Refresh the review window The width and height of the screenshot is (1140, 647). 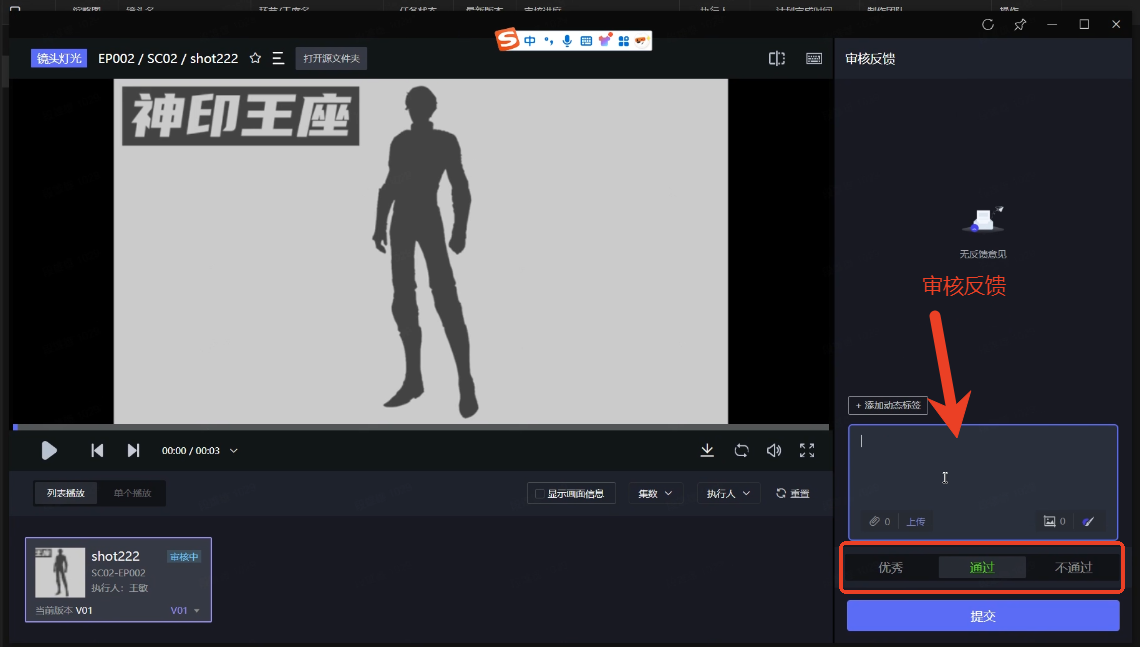point(987,25)
